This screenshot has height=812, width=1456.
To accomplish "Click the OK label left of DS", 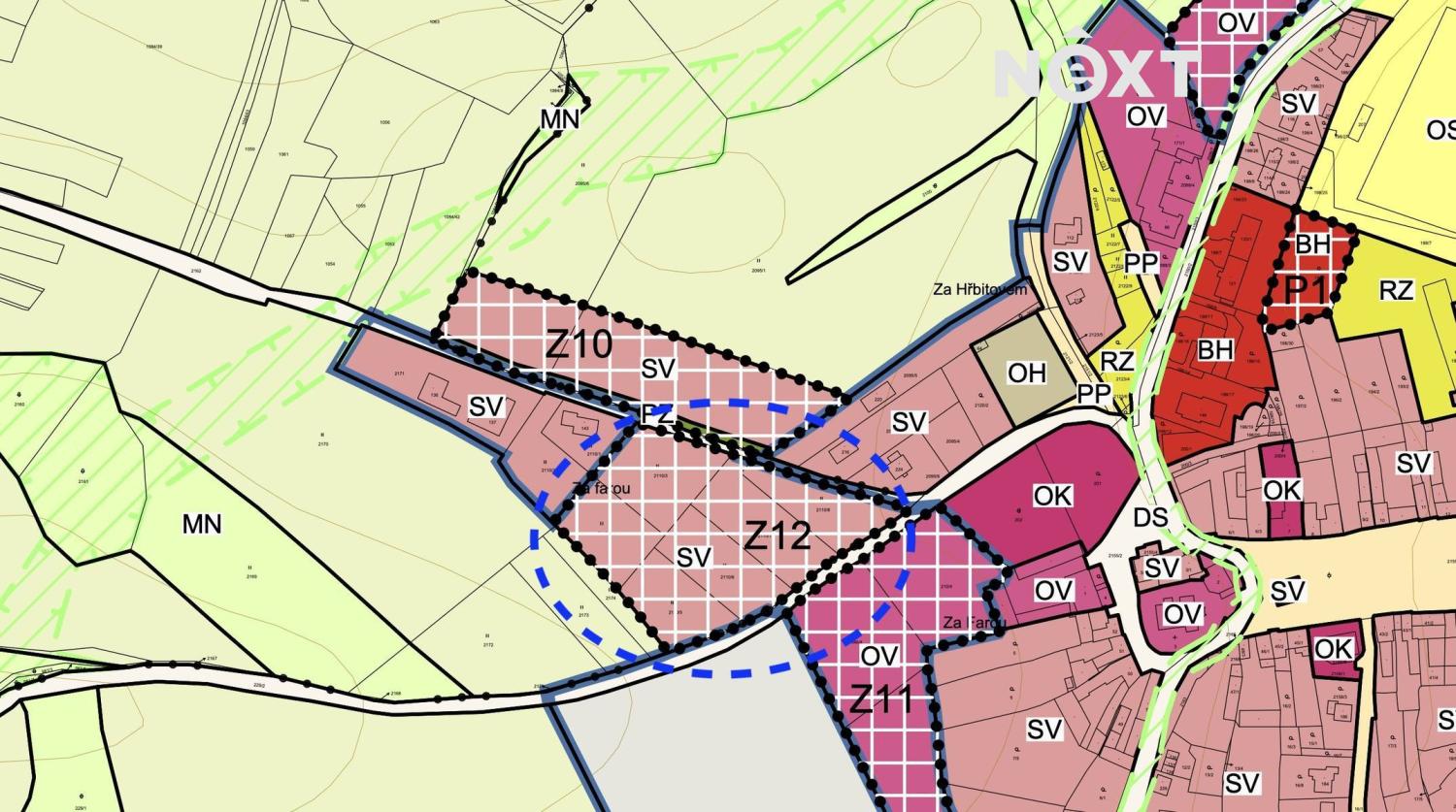I will point(1052,496).
